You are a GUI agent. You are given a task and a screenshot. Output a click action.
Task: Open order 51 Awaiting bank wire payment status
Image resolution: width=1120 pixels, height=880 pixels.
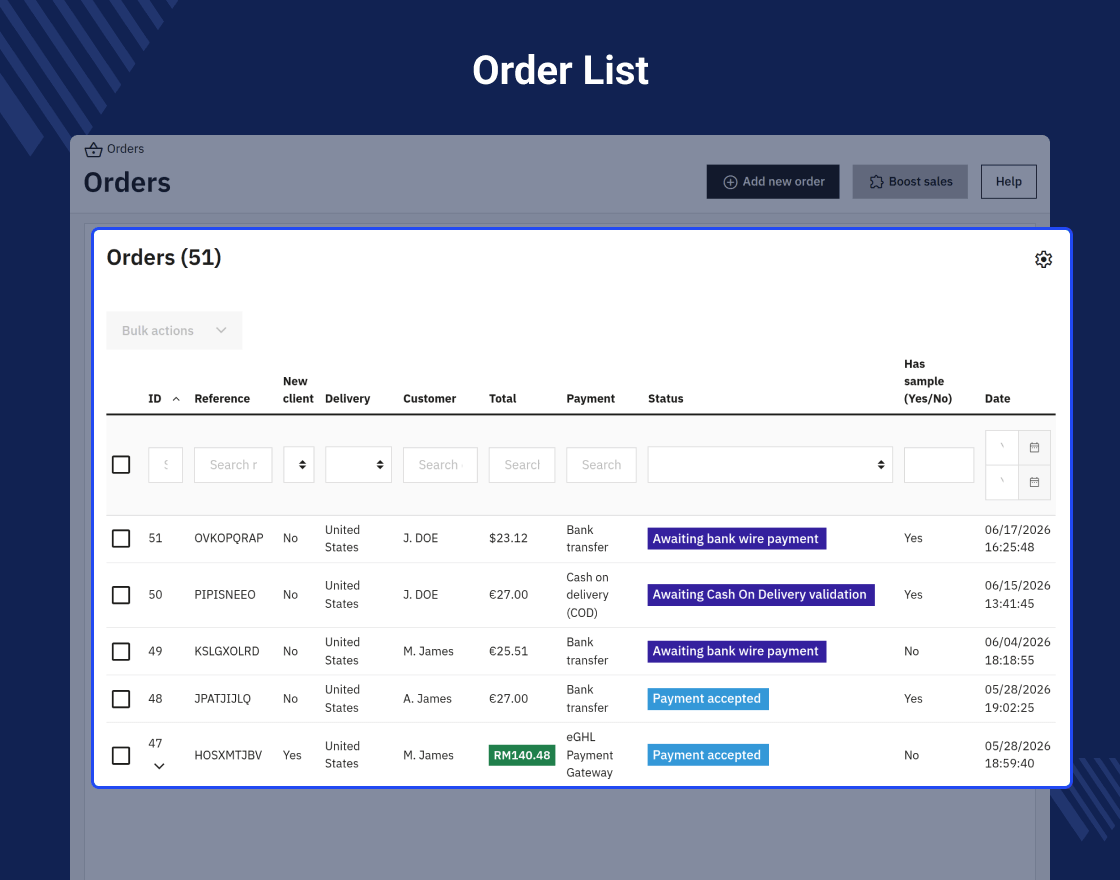tap(736, 539)
